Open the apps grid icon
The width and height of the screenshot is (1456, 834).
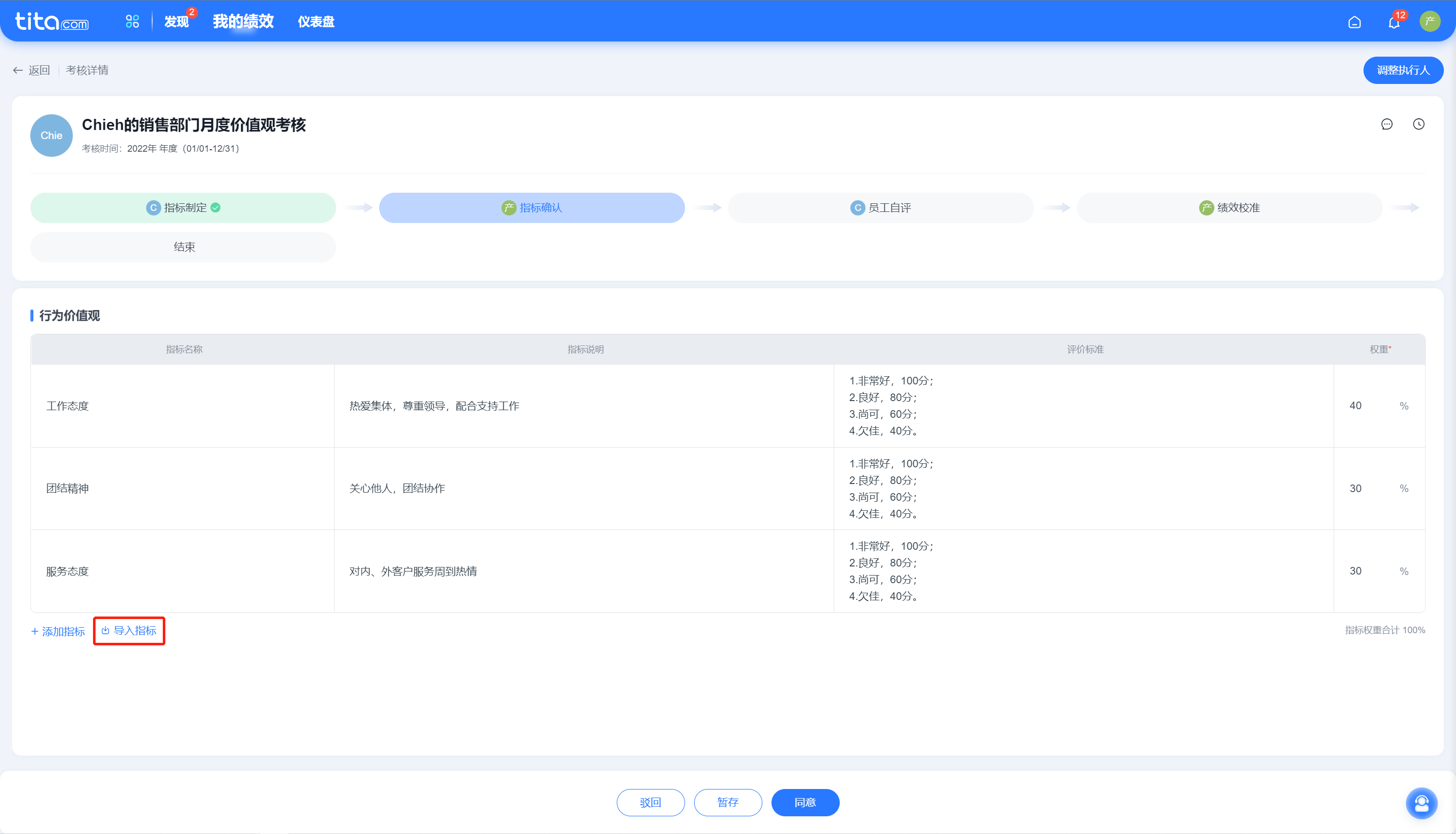point(132,22)
